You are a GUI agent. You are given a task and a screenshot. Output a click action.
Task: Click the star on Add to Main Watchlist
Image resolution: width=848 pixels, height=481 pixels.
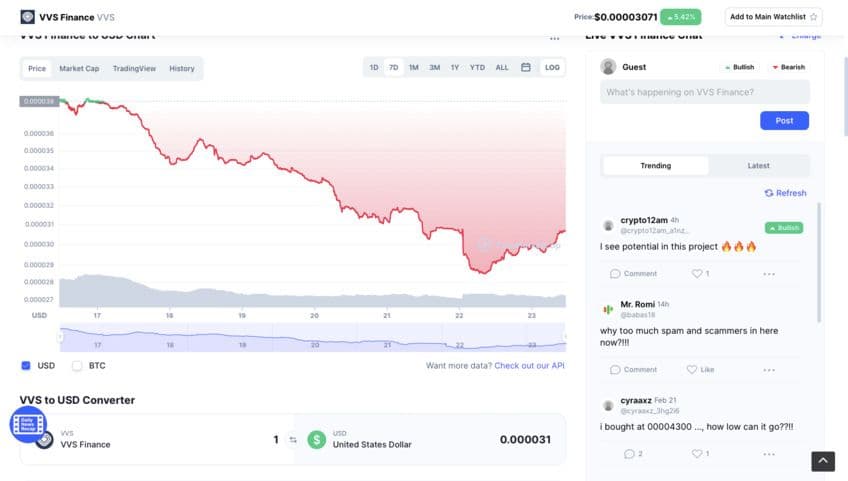813,17
